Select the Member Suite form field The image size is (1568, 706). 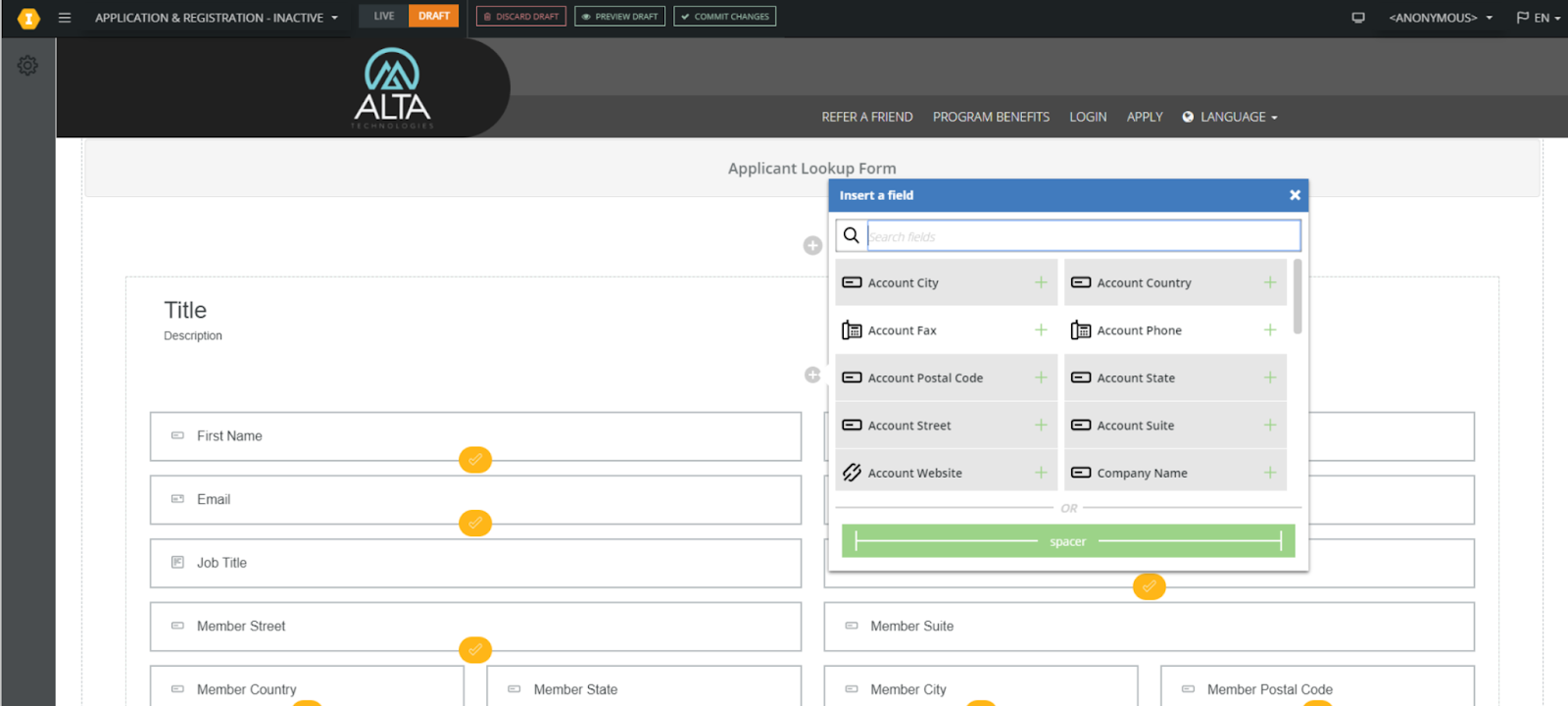[1150, 627]
